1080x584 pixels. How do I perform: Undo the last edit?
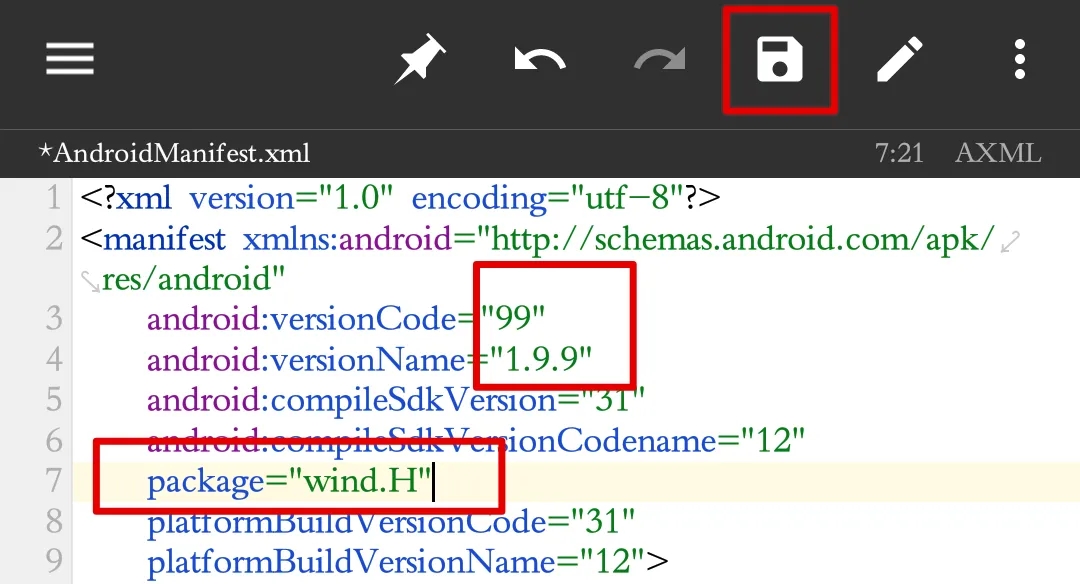coord(540,61)
